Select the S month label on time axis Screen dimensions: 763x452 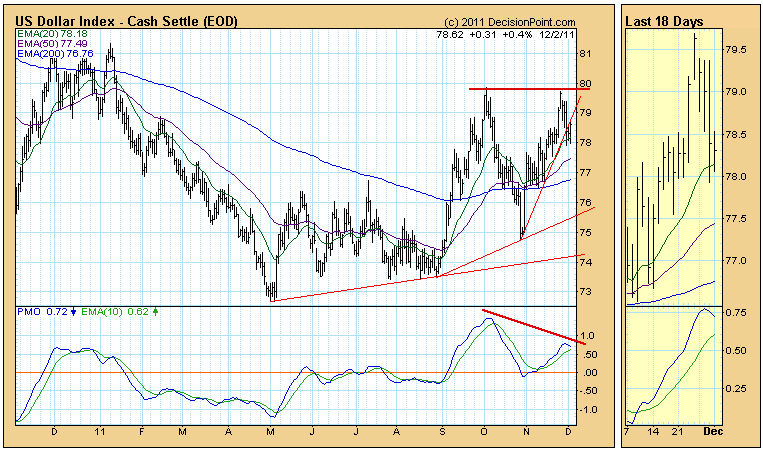[x=442, y=431]
